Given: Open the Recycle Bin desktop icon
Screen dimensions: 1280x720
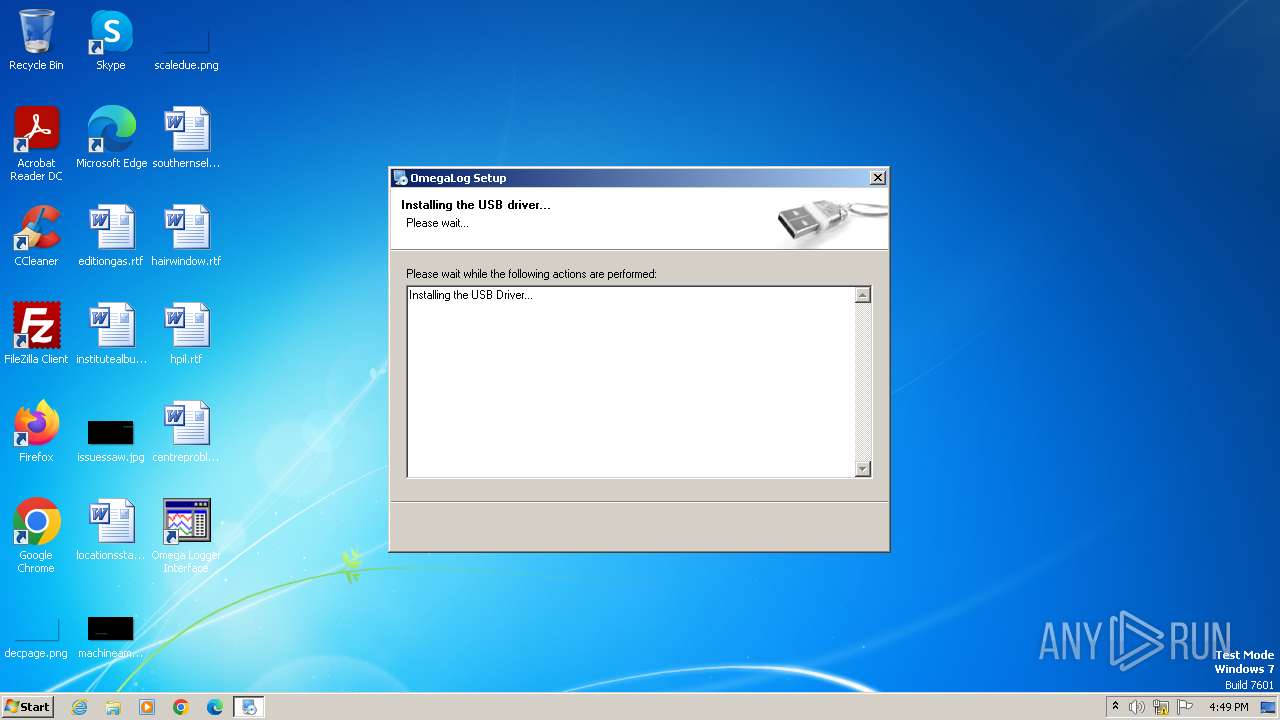Looking at the screenshot, I should click(x=36, y=40).
